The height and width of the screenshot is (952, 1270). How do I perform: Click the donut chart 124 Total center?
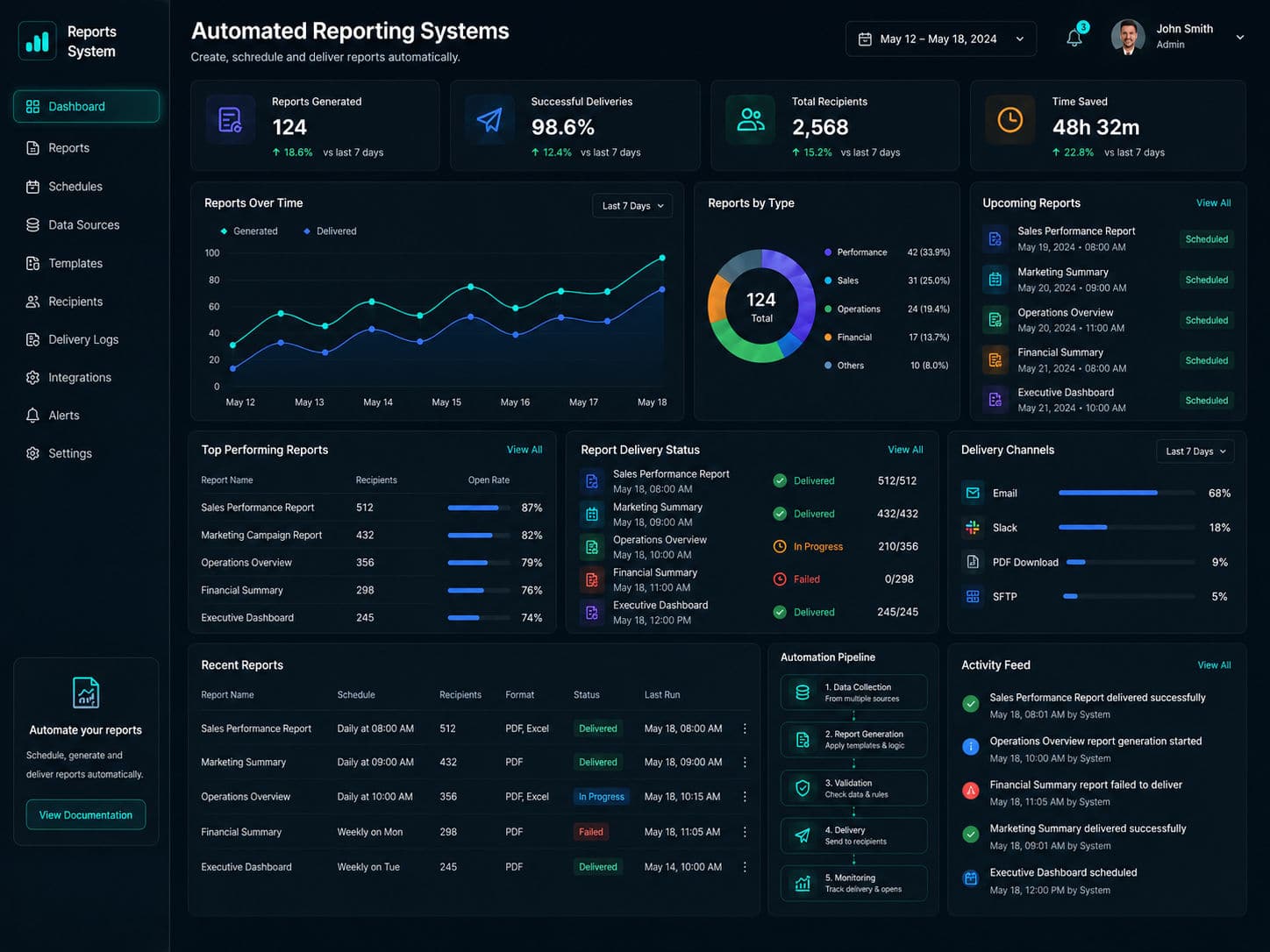point(761,307)
